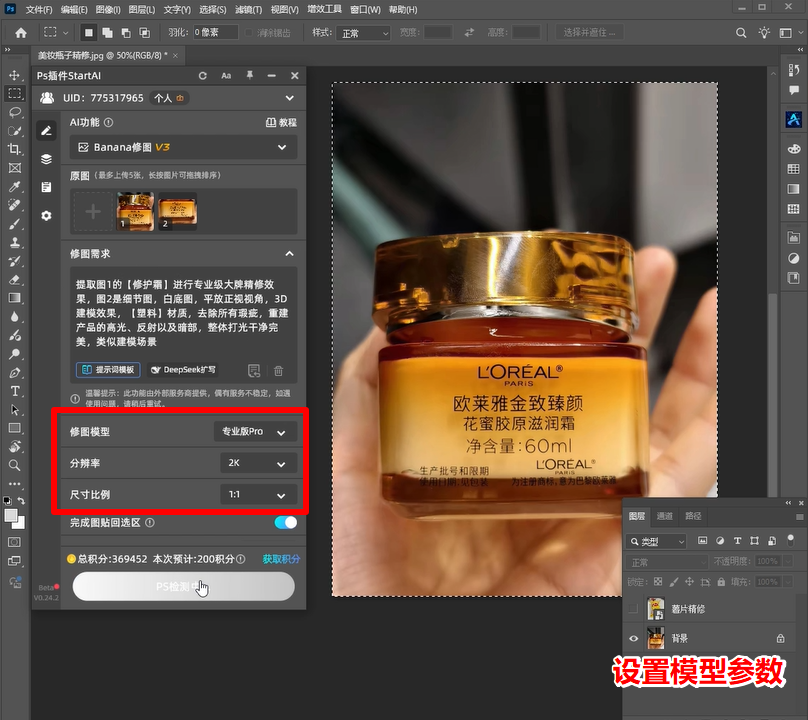Collapse the 修图需求 section

[x=290, y=254]
